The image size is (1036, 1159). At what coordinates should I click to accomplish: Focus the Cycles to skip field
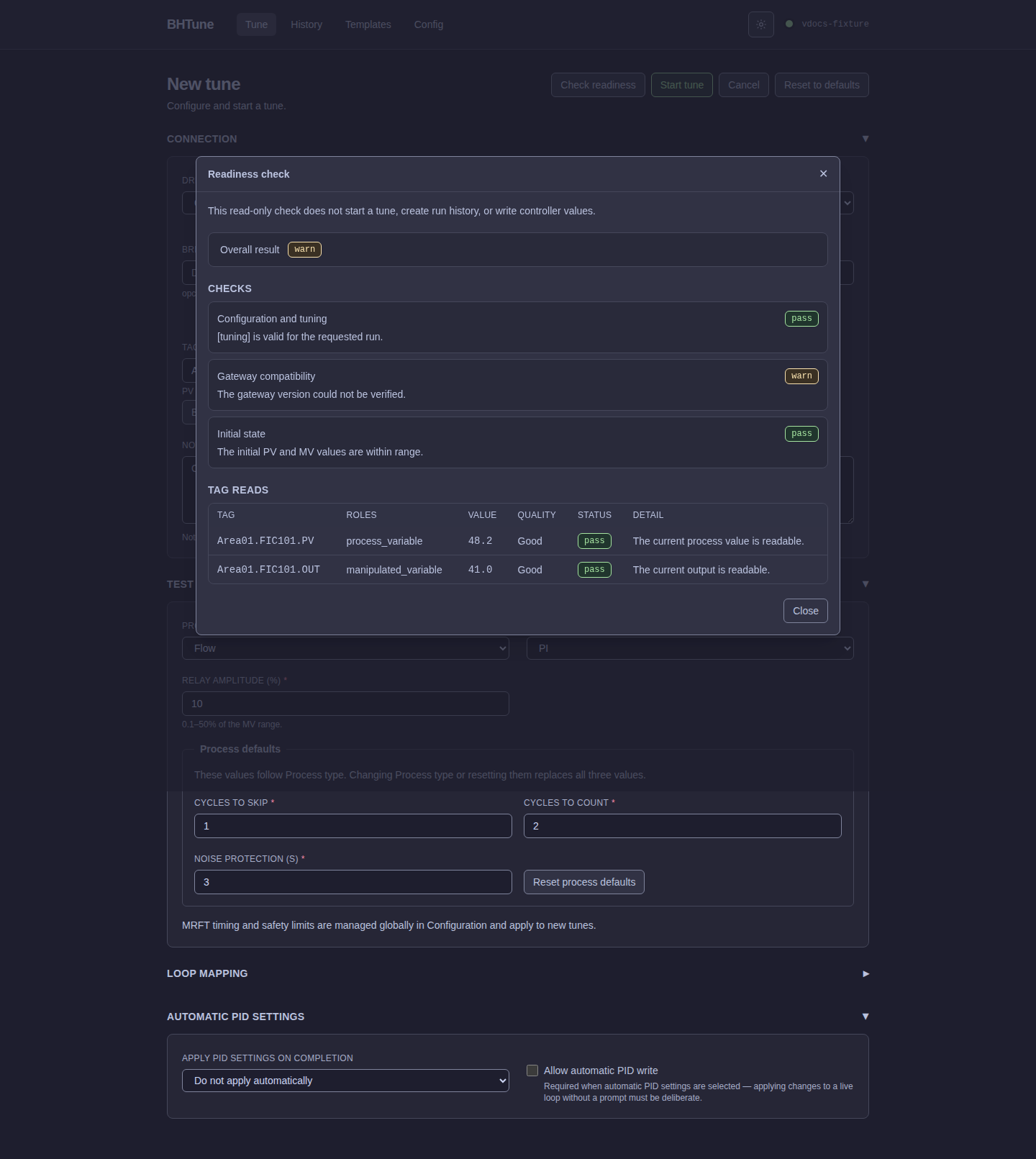click(353, 826)
